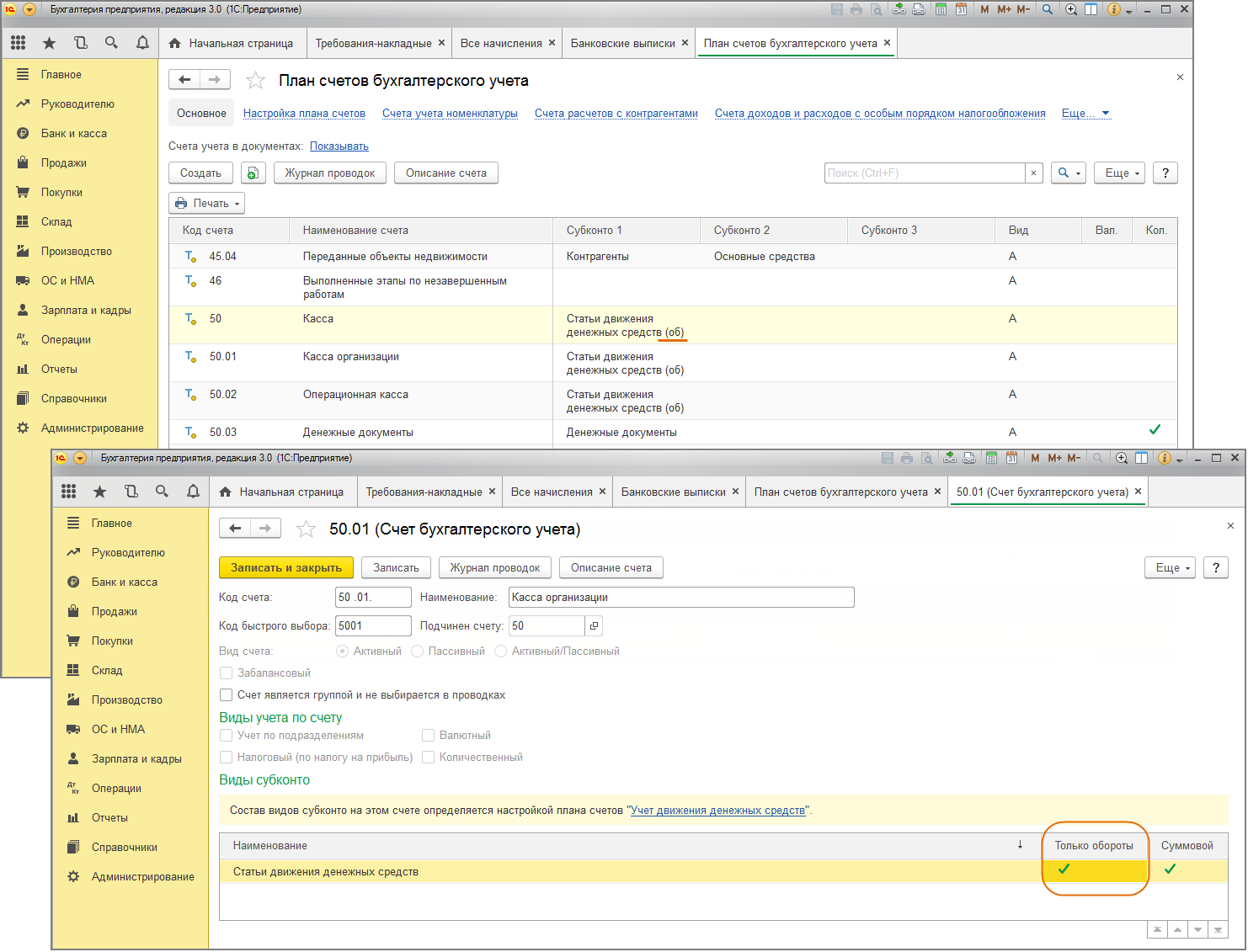Open the info icon in the 50.01 window title bar
Viewport: 1248px width, 952px height.
click(1165, 458)
